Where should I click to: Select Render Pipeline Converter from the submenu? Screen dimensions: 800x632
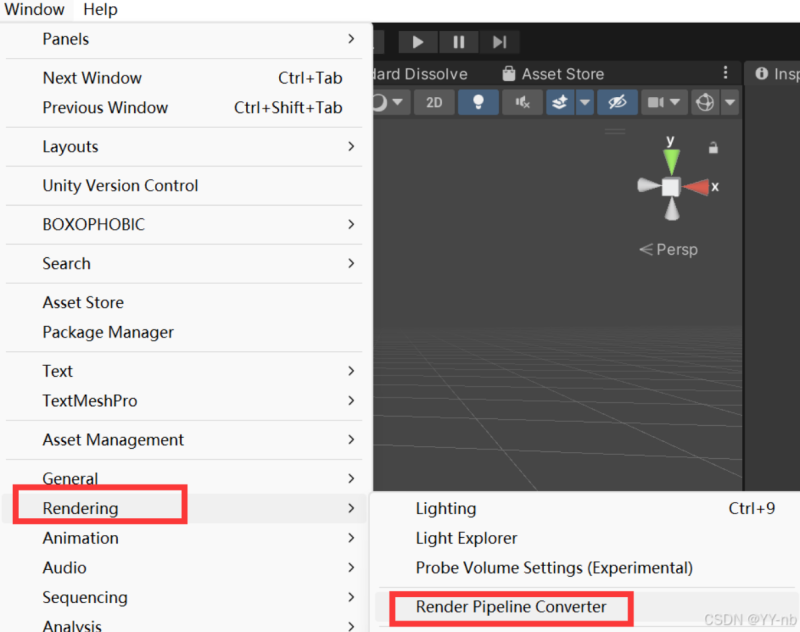(511, 607)
